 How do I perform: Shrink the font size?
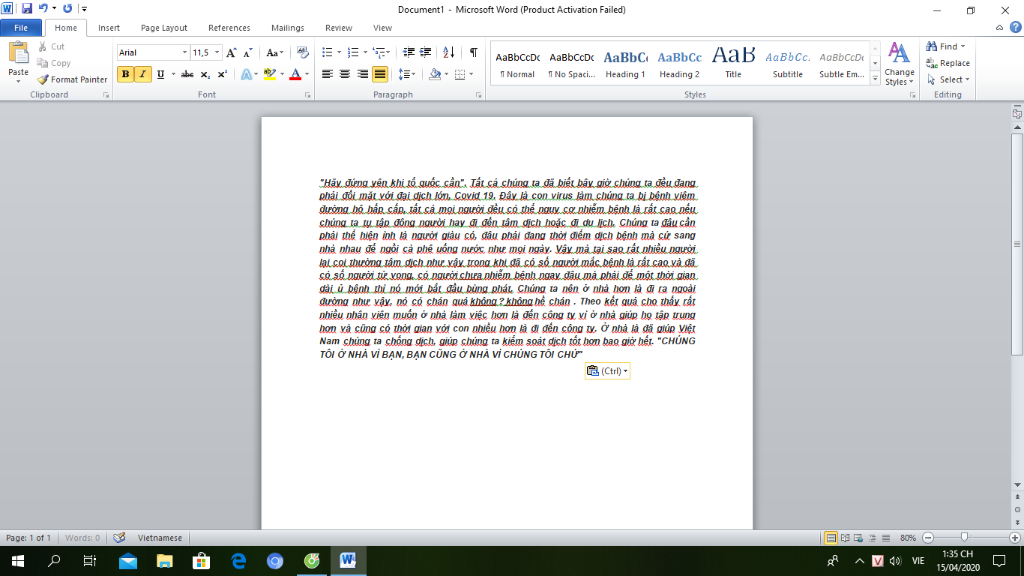[248, 52]
